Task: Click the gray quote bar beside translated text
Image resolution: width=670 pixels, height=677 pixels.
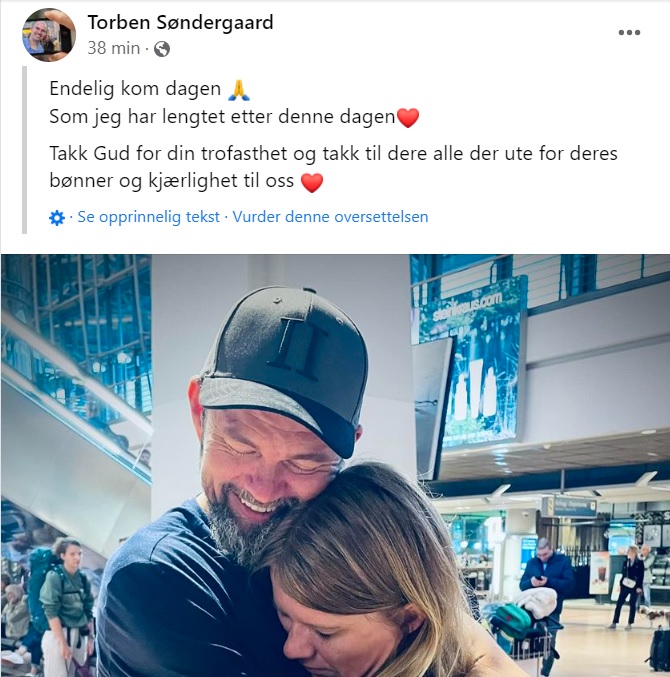Action: (25, 150)
